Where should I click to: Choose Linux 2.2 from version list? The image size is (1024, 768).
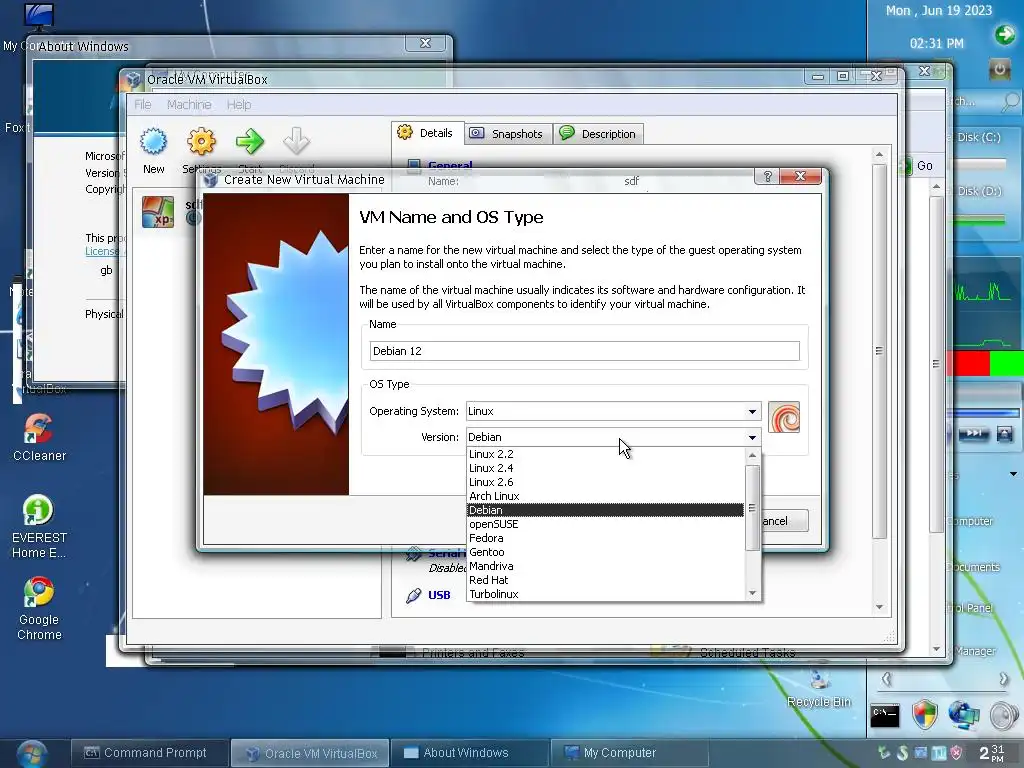(605, 454)
